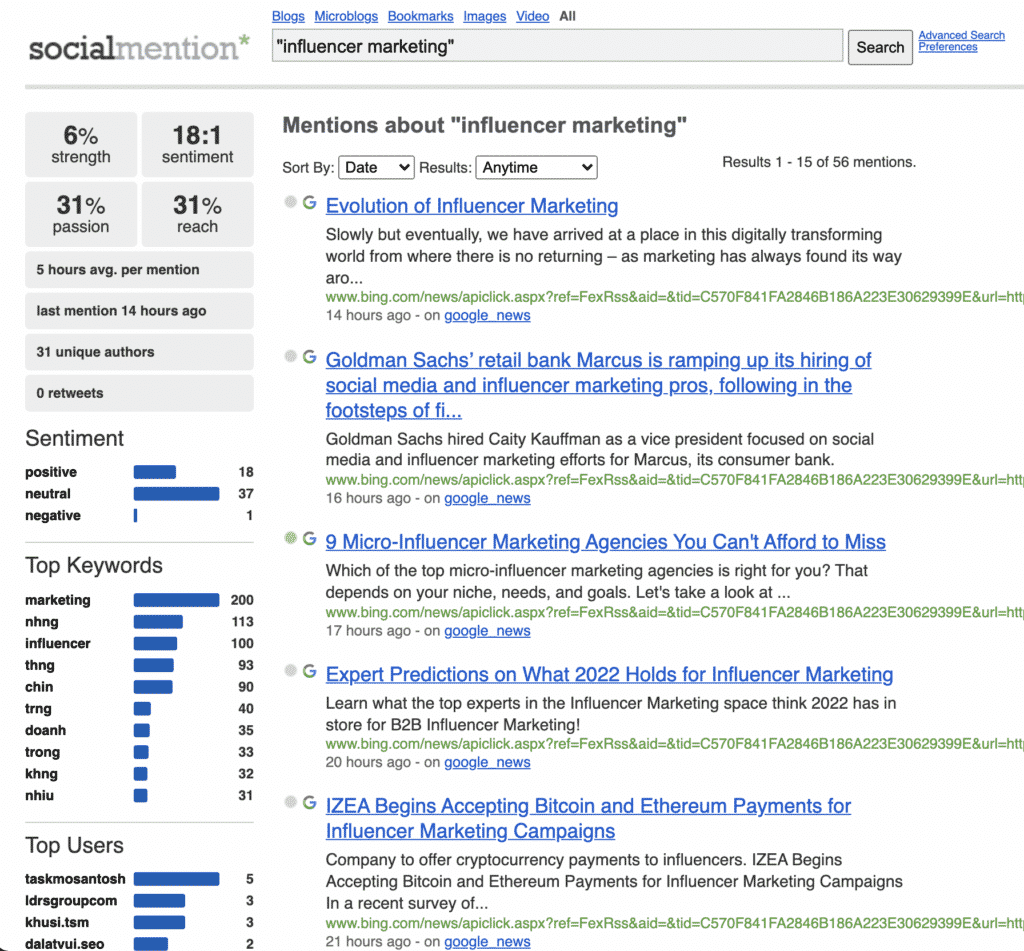
Task: Open the Advanced Search link
Action: pos(961,35)
